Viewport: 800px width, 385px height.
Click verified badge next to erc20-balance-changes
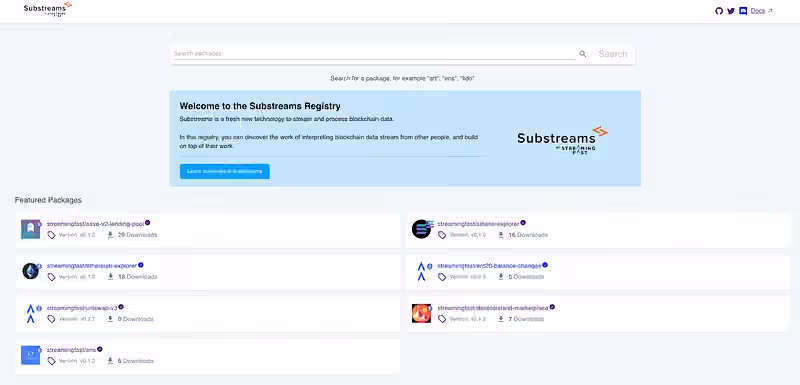[x=545, y=265]
